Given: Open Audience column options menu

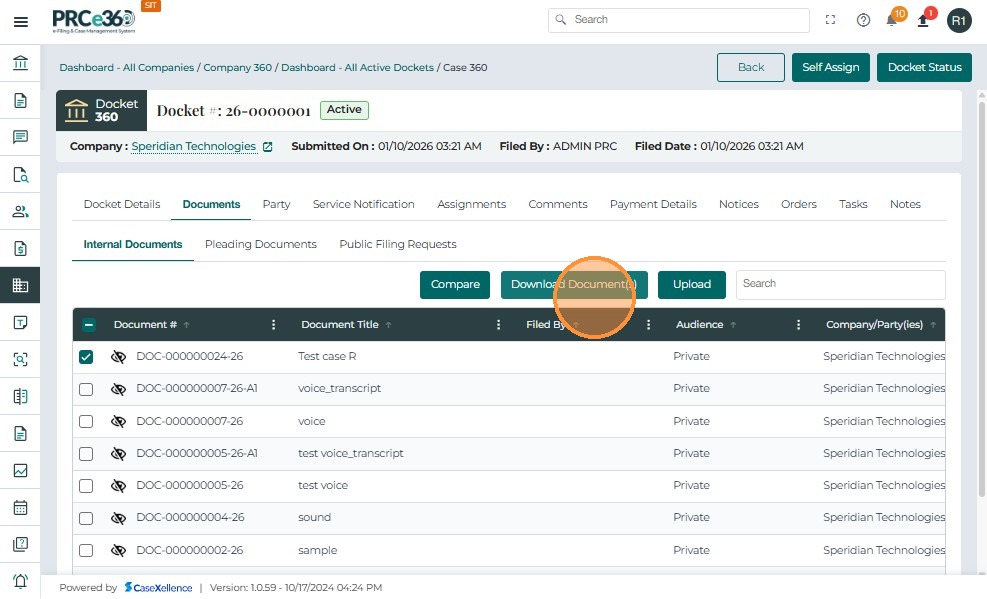Looking at the screenshot, I should [798, 325].
